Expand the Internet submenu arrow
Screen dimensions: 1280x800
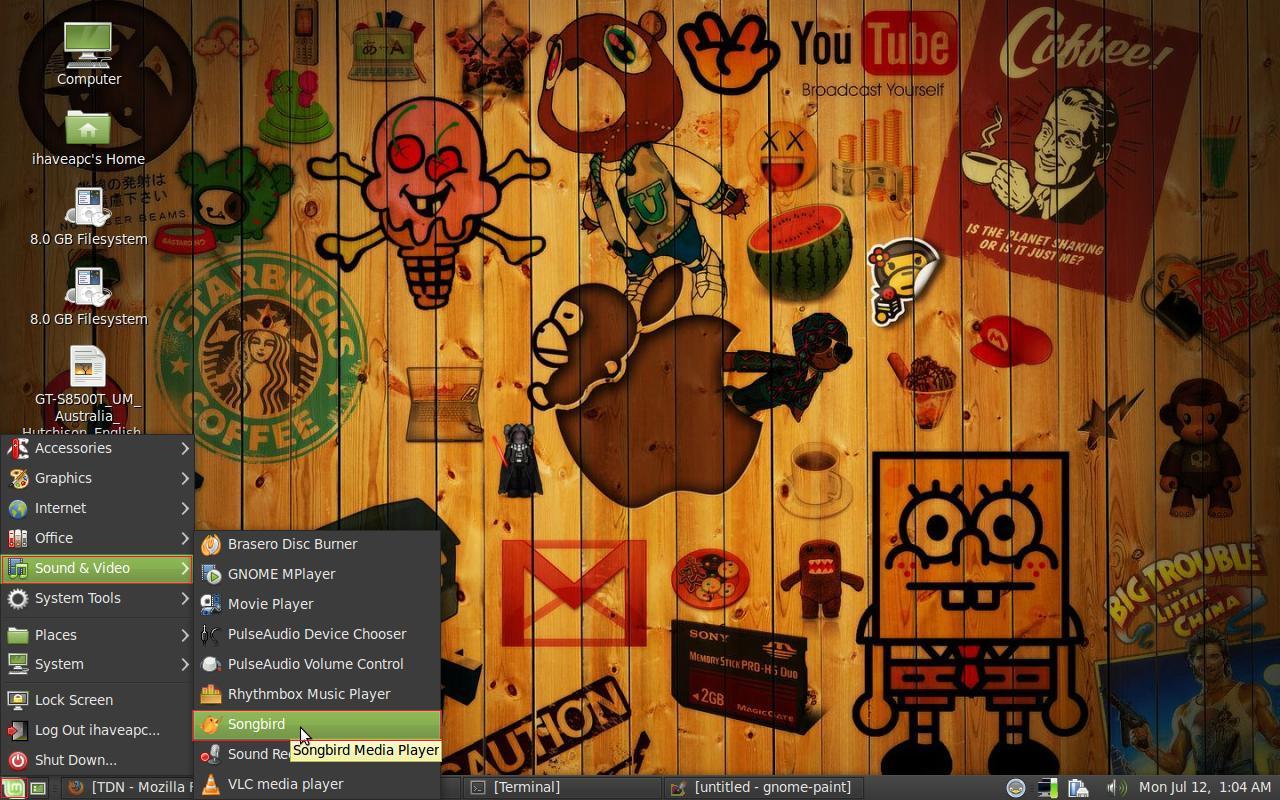pos(185,508)
